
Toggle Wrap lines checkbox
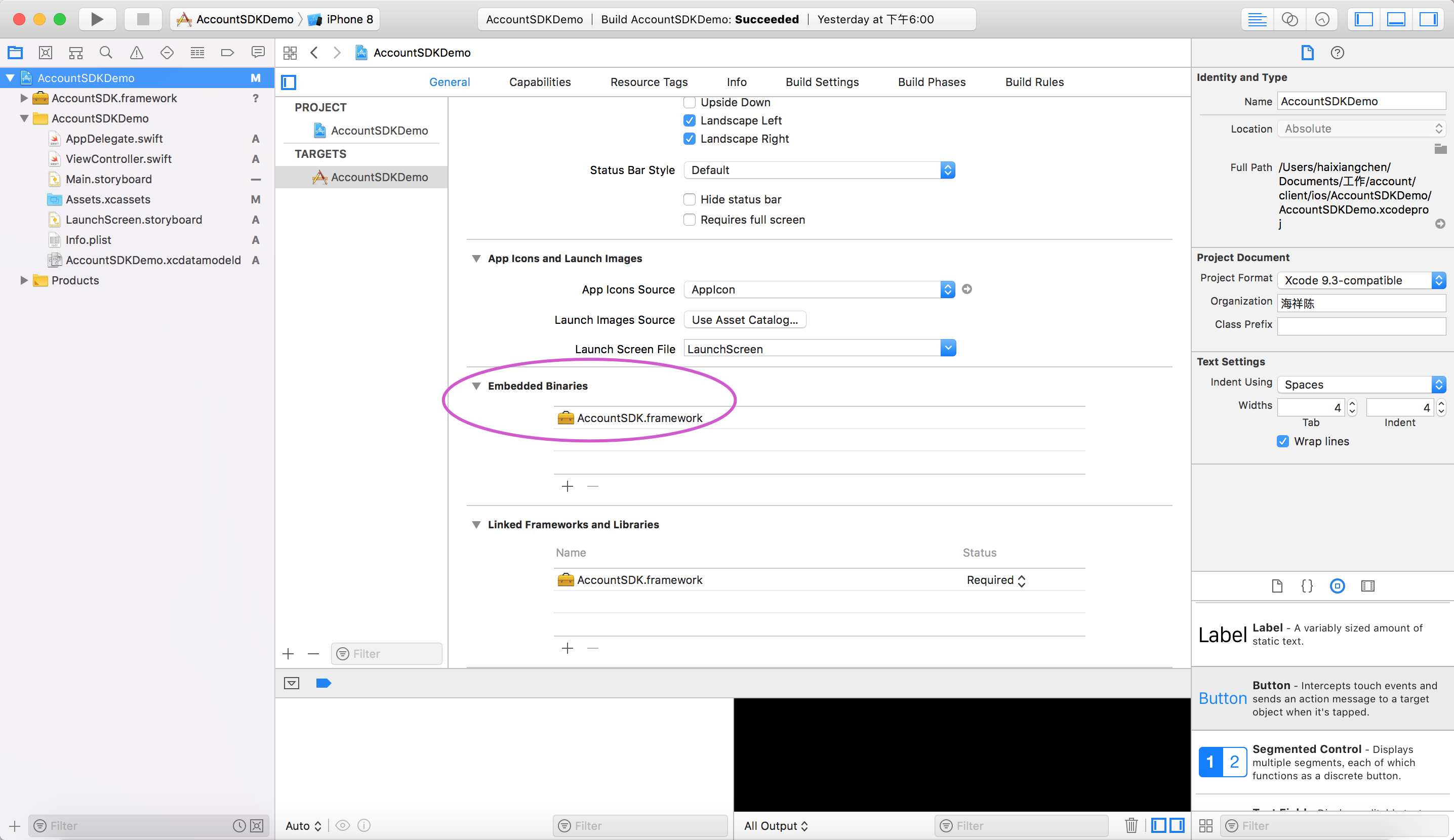pyautogui.click(x=1283, y=441)
